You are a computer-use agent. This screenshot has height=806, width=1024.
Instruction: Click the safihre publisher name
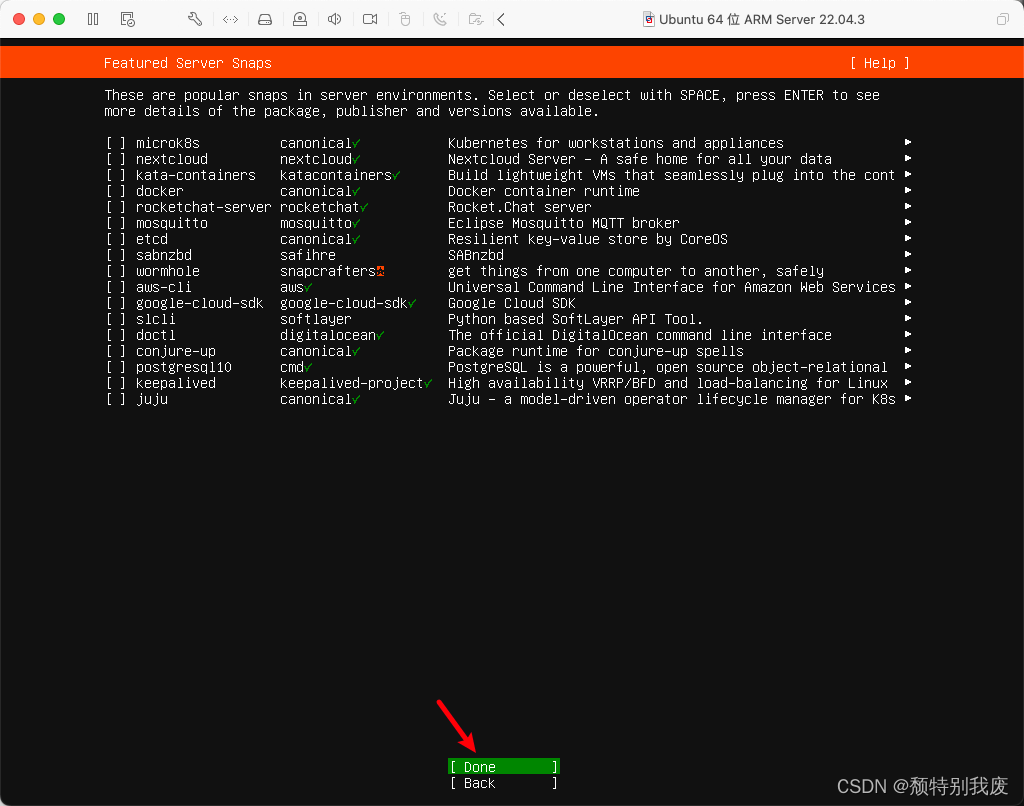(308, 255)
